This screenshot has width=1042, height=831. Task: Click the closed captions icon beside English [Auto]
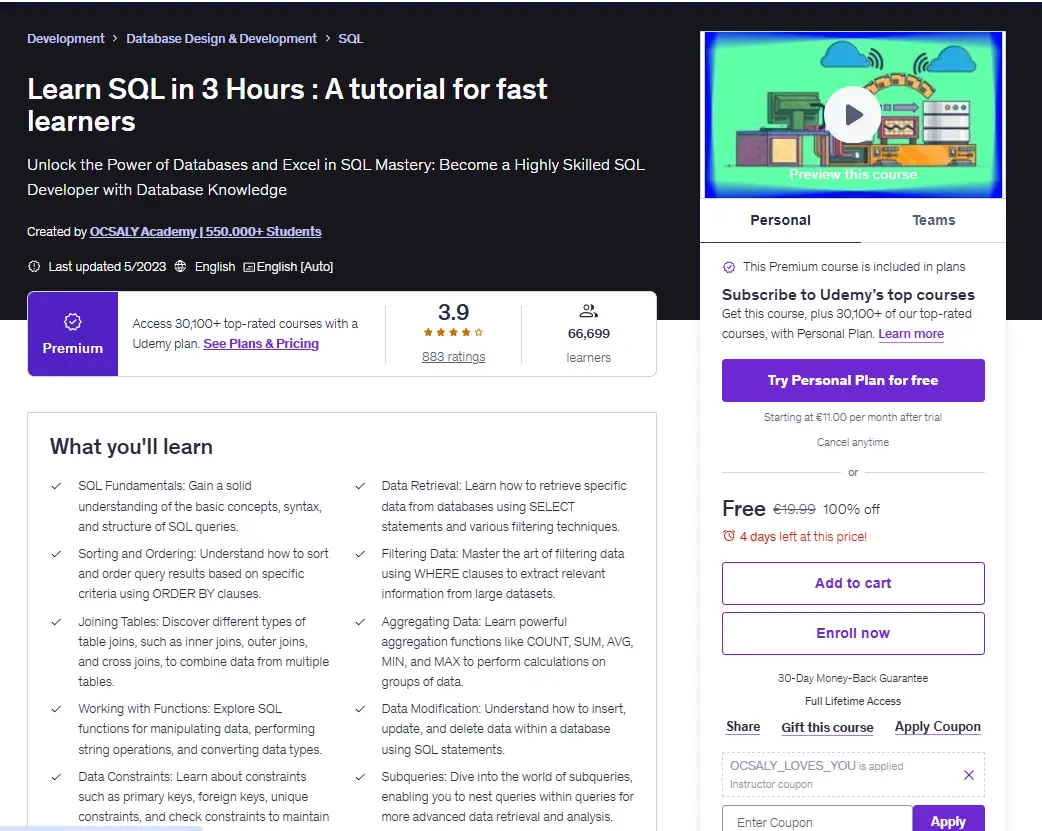click(249, 267)
